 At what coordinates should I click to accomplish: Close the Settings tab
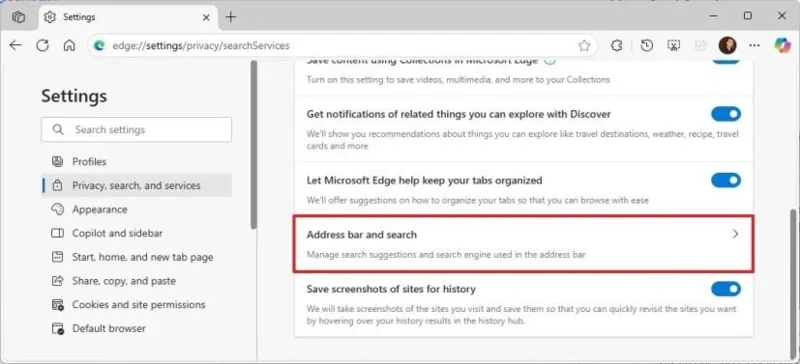206,17
